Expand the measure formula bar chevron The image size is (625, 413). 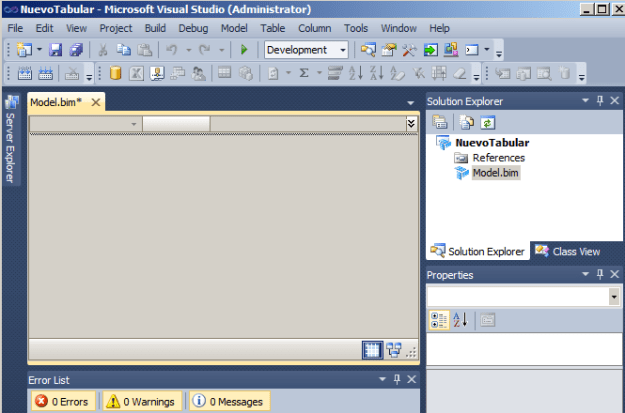coord(410,124)
